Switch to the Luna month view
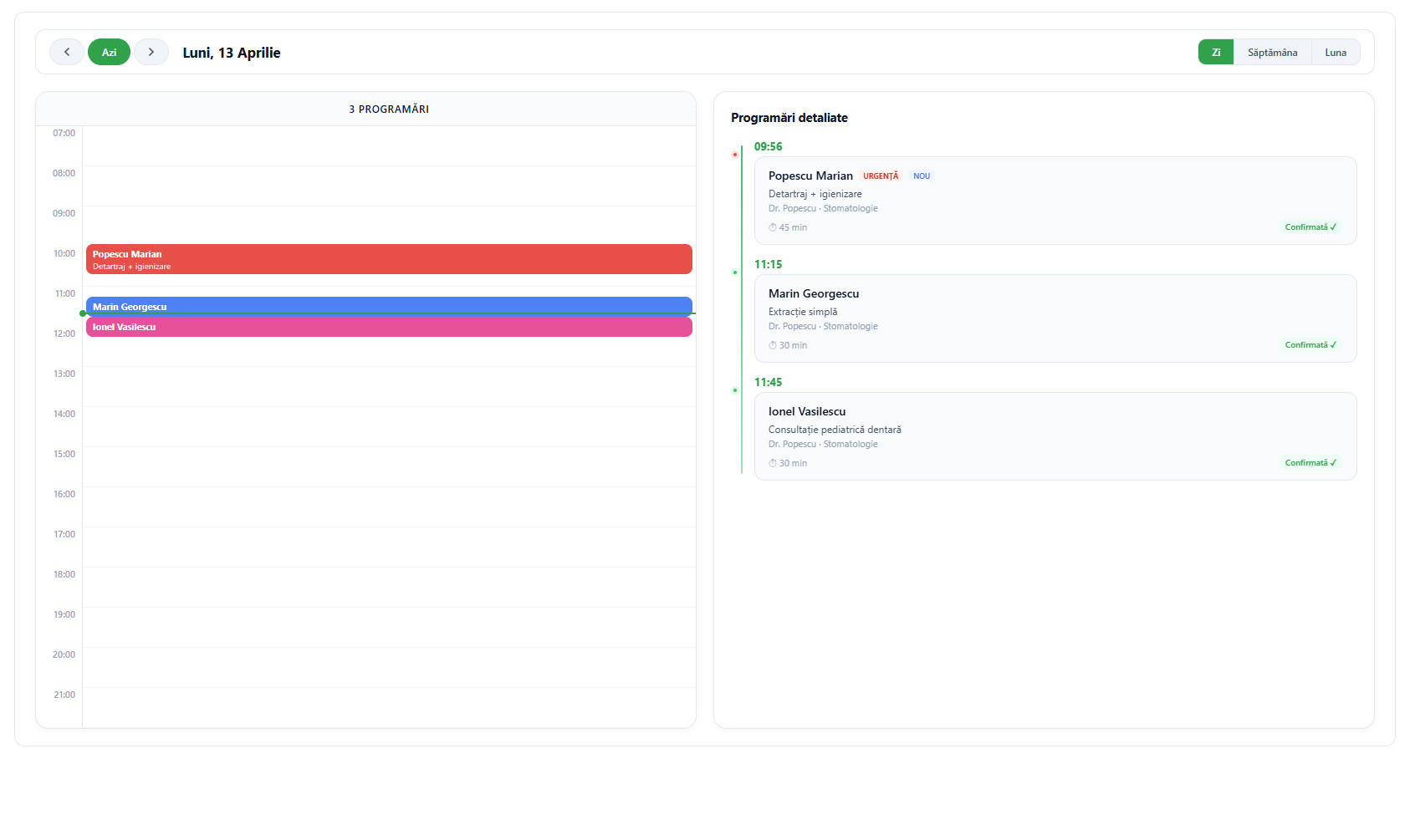 [x=1335, y=52]
